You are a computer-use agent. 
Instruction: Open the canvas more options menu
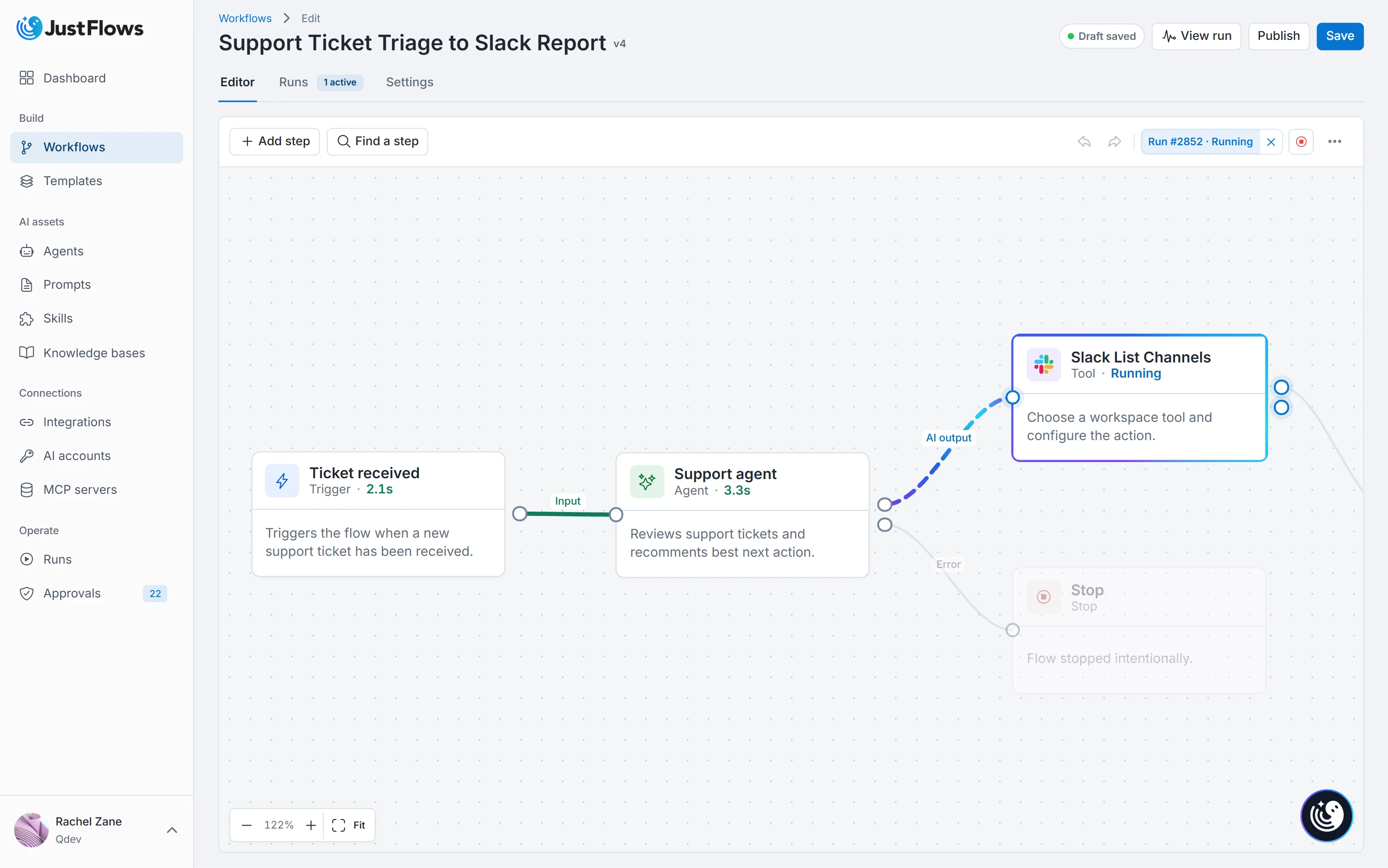pos(1335,141)
